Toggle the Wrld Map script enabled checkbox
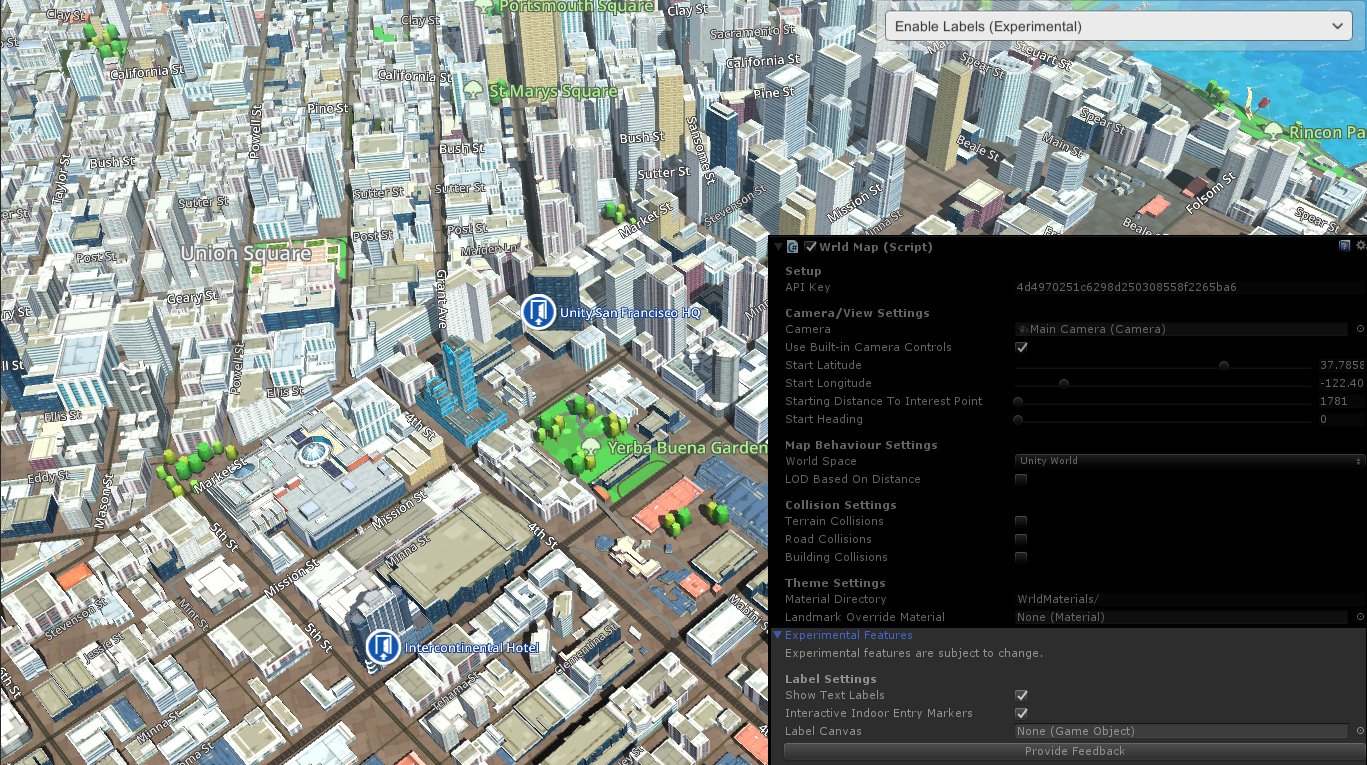The width and height of the screenshot is (1367, 765). [x=811, y=247]
